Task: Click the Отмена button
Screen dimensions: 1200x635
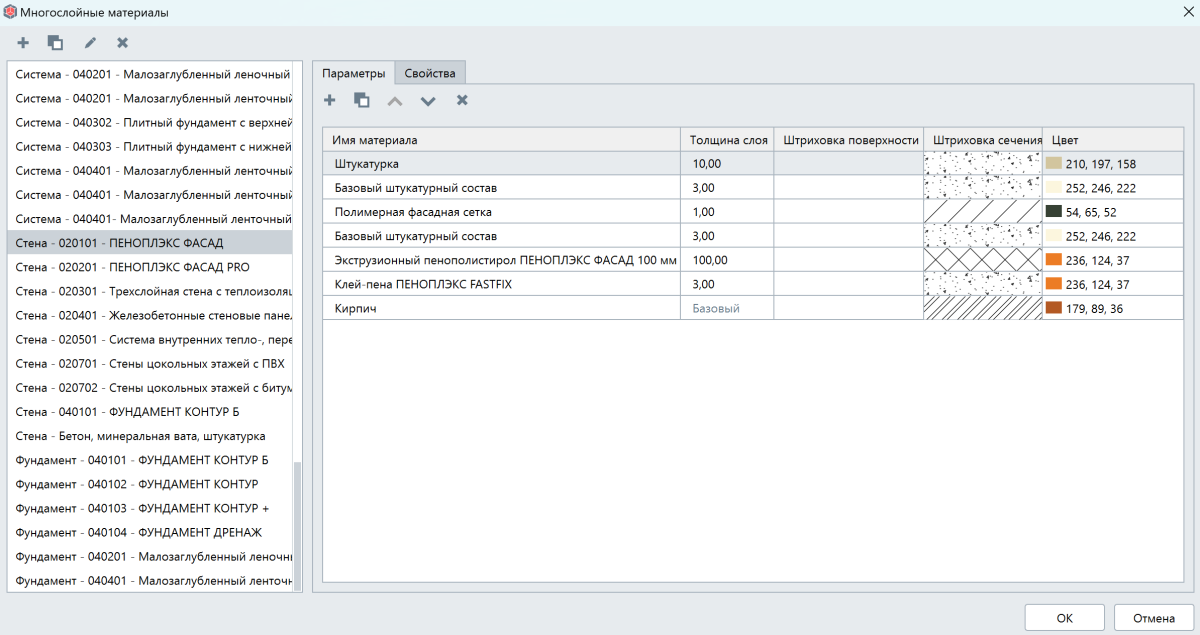Action: pos(1153,618)
